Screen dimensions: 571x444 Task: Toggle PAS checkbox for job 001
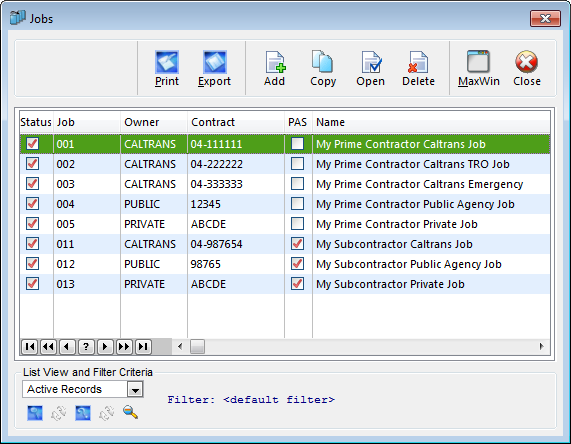tap(298, 144)
